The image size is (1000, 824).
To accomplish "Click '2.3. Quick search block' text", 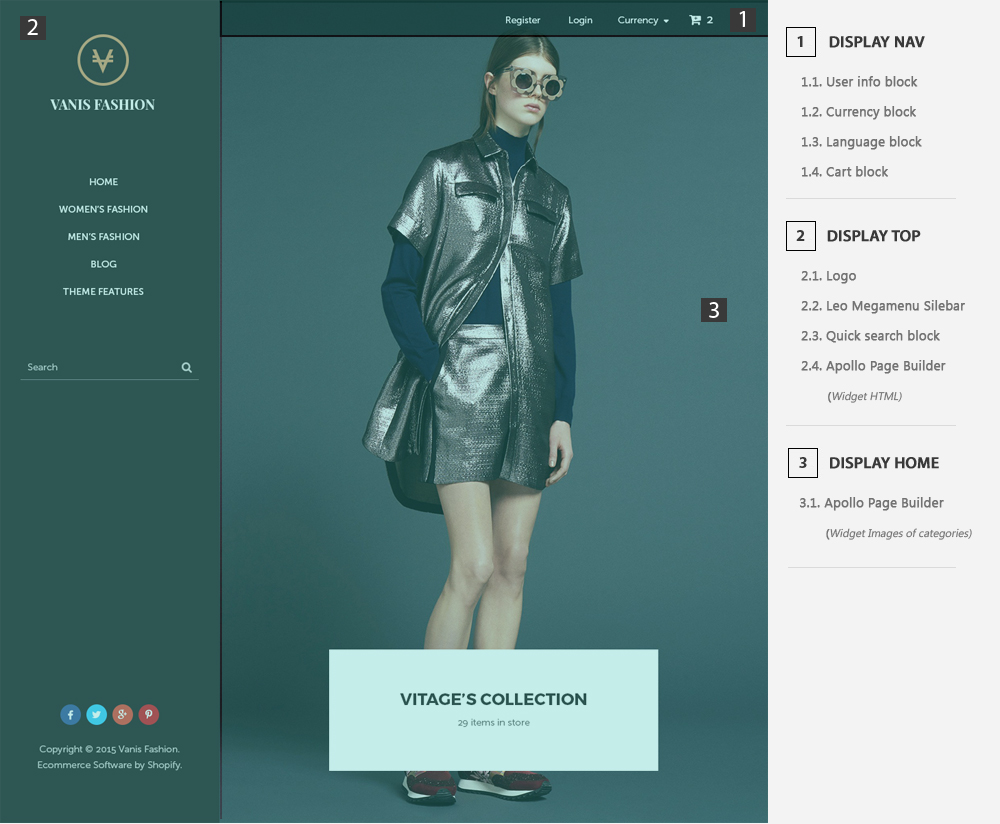I will point(871,336).
